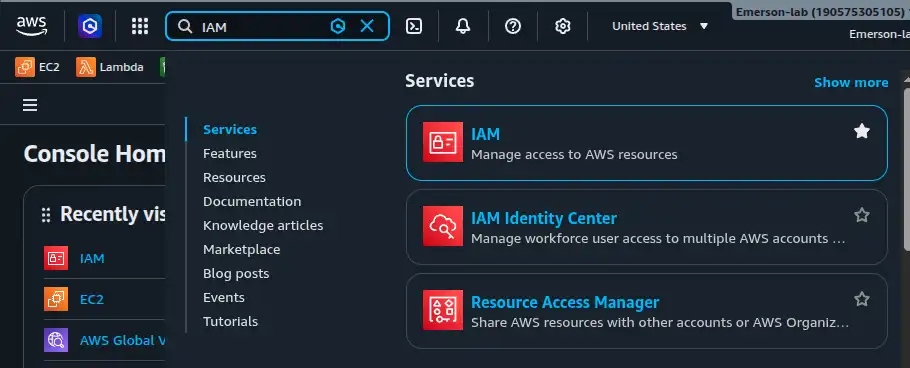Open EC2 in Recently visited list
Screen dimensions: 910x368
tap(92, 300)
